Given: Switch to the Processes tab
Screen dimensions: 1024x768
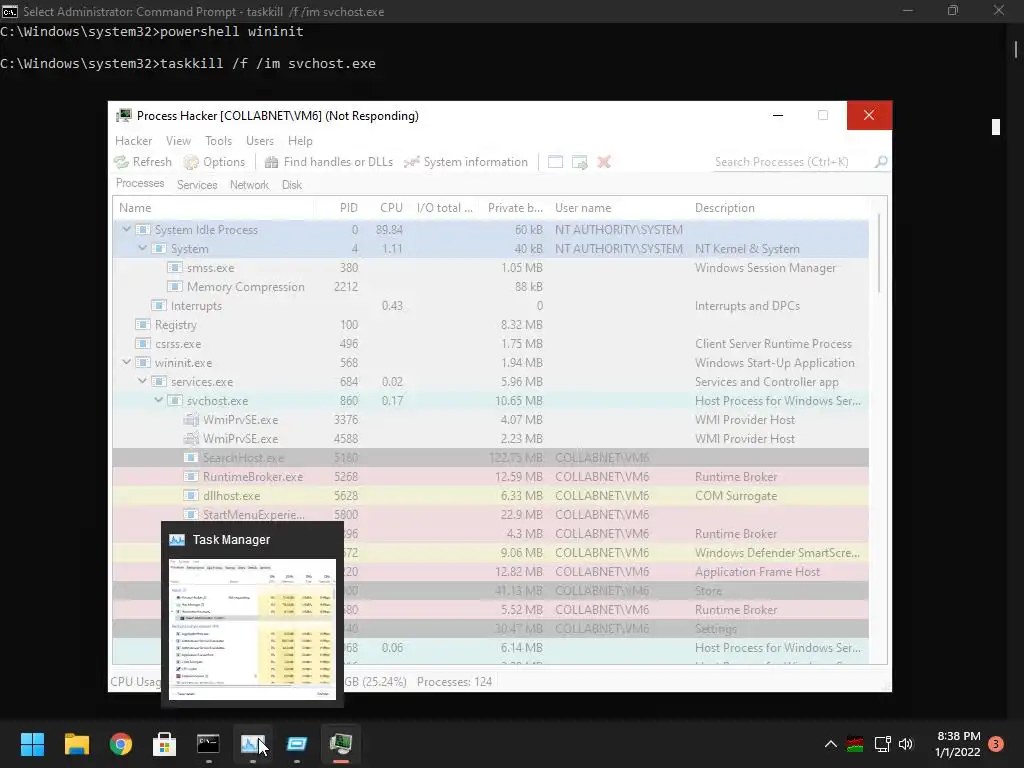Looking at the screenshot, I should (140, 184).
